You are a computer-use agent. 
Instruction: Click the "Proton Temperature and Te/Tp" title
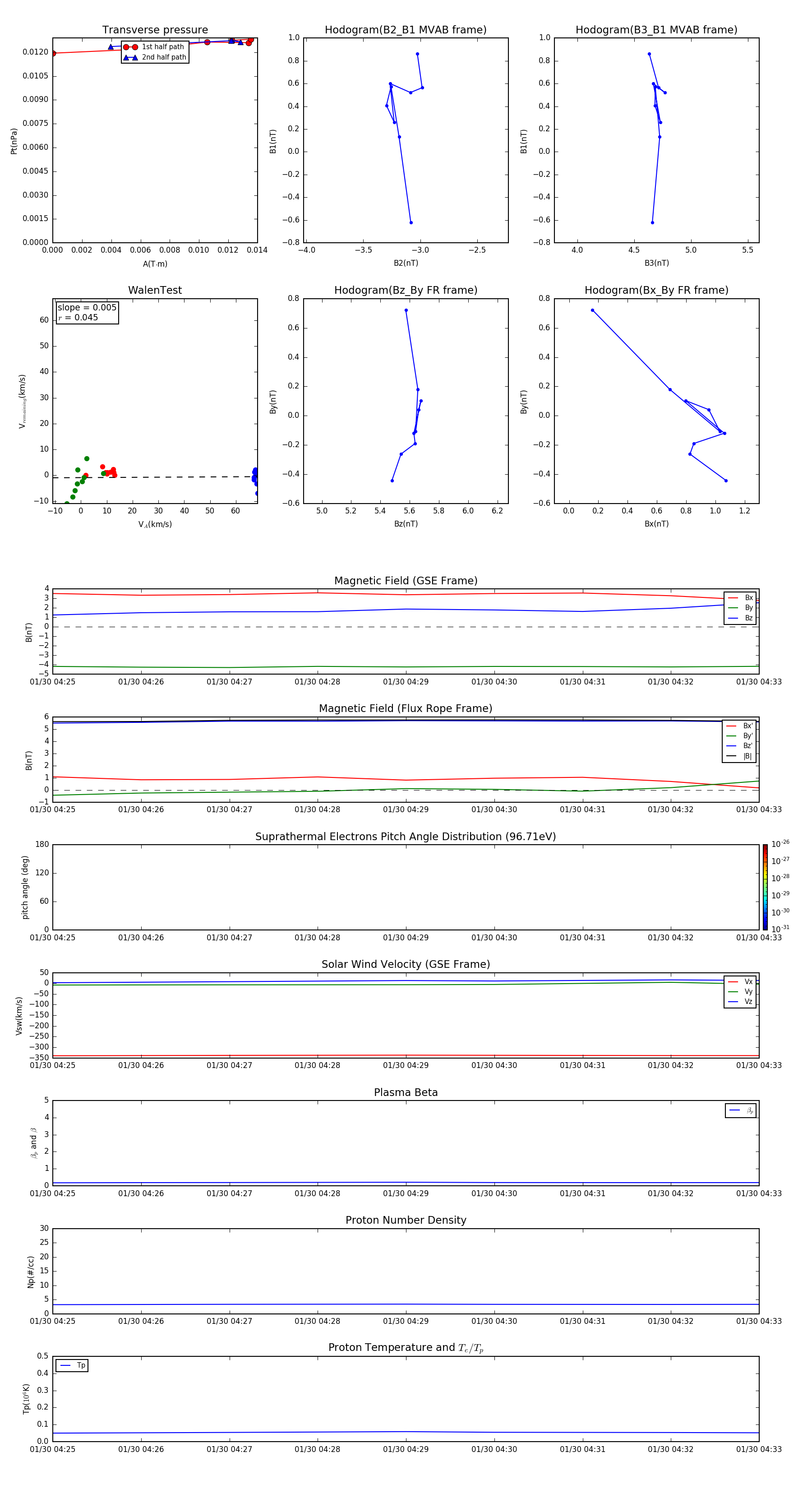[406, 1347]
